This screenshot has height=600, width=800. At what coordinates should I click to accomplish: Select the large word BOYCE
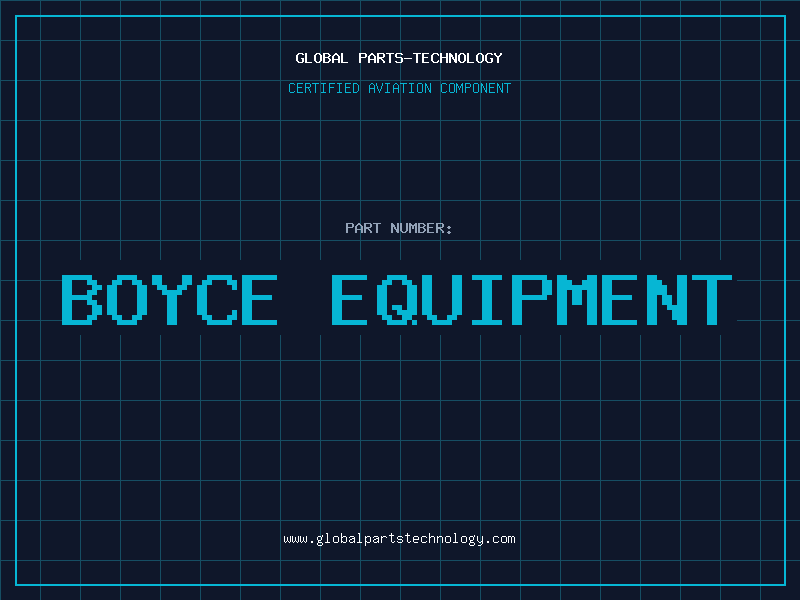pyautogui.click(x=169, y=299)
